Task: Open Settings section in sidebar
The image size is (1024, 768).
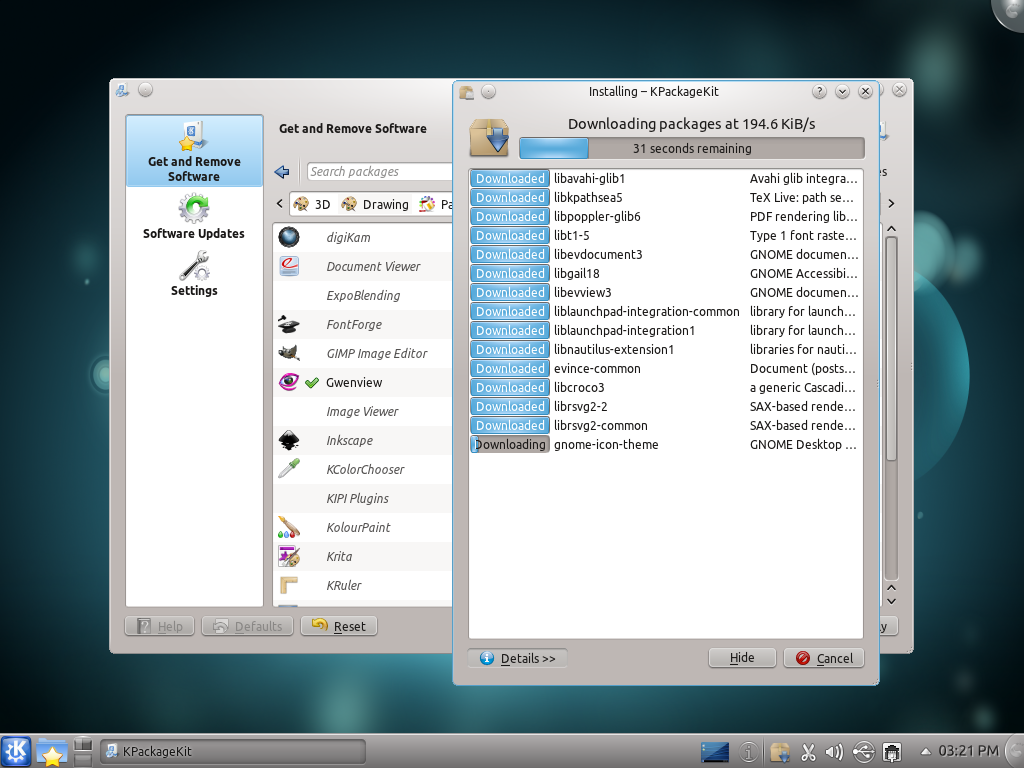Action: 194,274
